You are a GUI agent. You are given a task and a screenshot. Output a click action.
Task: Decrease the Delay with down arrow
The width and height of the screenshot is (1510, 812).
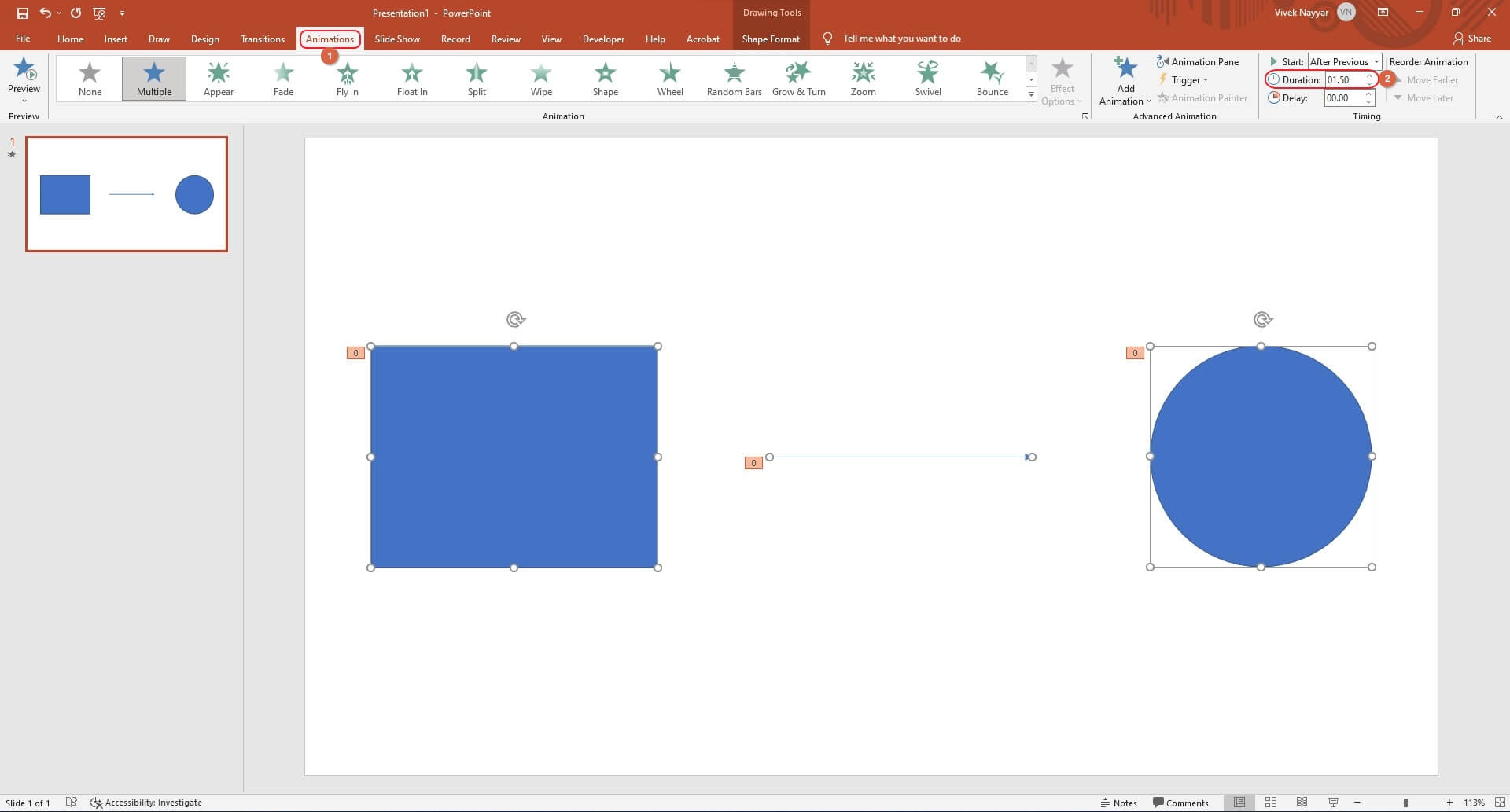1369,102
